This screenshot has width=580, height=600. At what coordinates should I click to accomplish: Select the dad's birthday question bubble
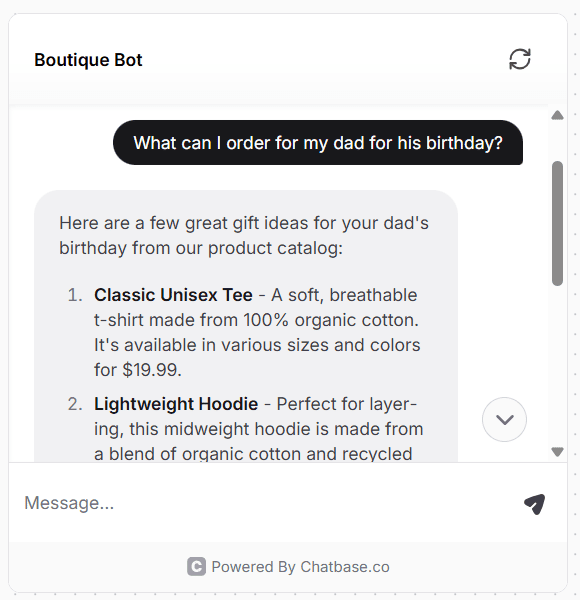(x=318, y=143)
